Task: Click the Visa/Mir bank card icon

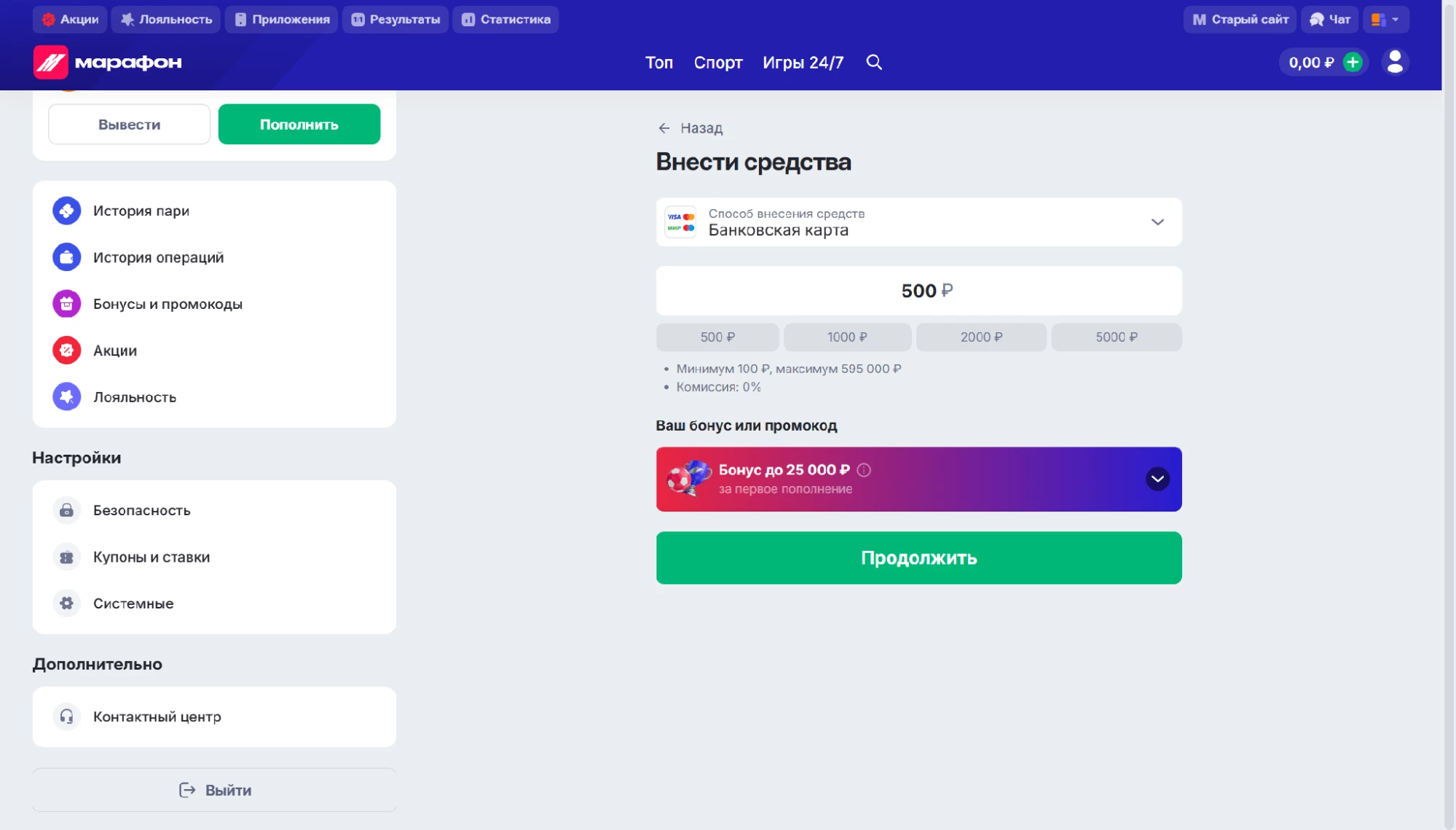Action: (681, 222)
